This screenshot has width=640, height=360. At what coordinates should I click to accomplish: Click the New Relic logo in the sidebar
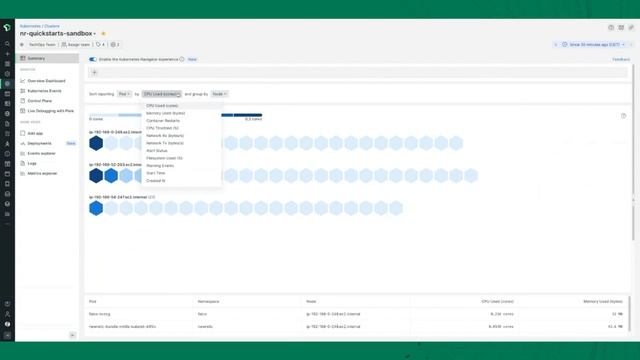(x=7, y=28)
